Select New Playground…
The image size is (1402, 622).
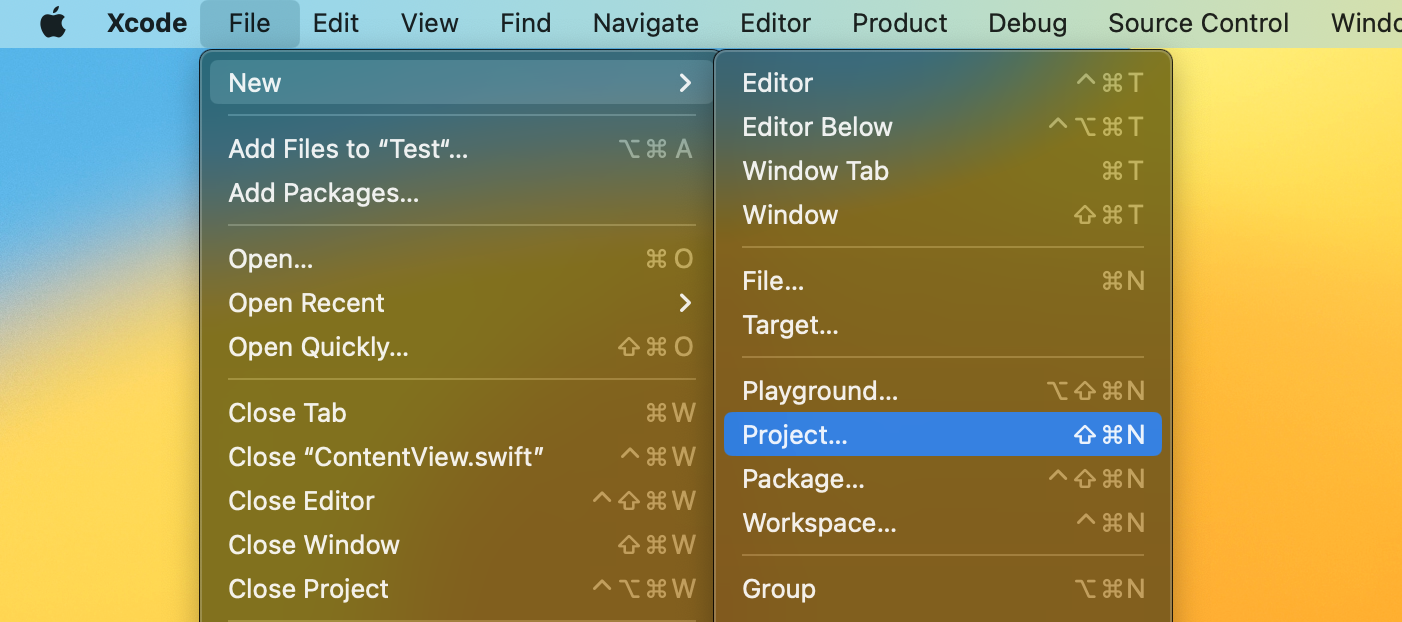943,391
